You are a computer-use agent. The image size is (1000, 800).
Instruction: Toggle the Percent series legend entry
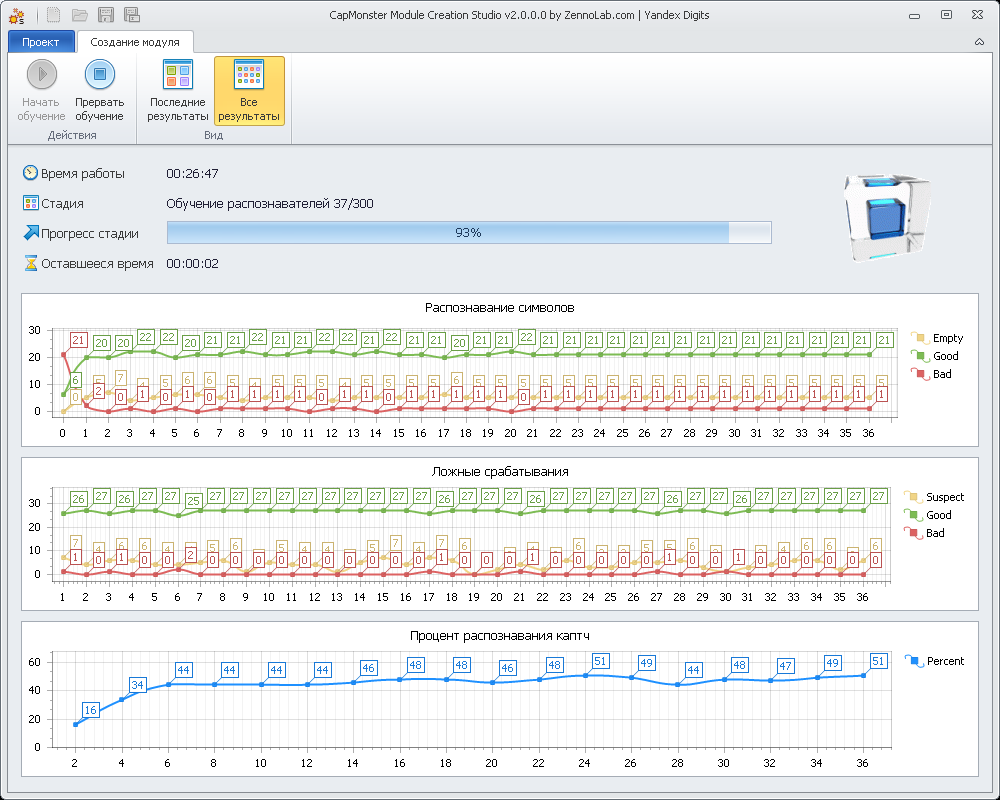coord(934,661)
